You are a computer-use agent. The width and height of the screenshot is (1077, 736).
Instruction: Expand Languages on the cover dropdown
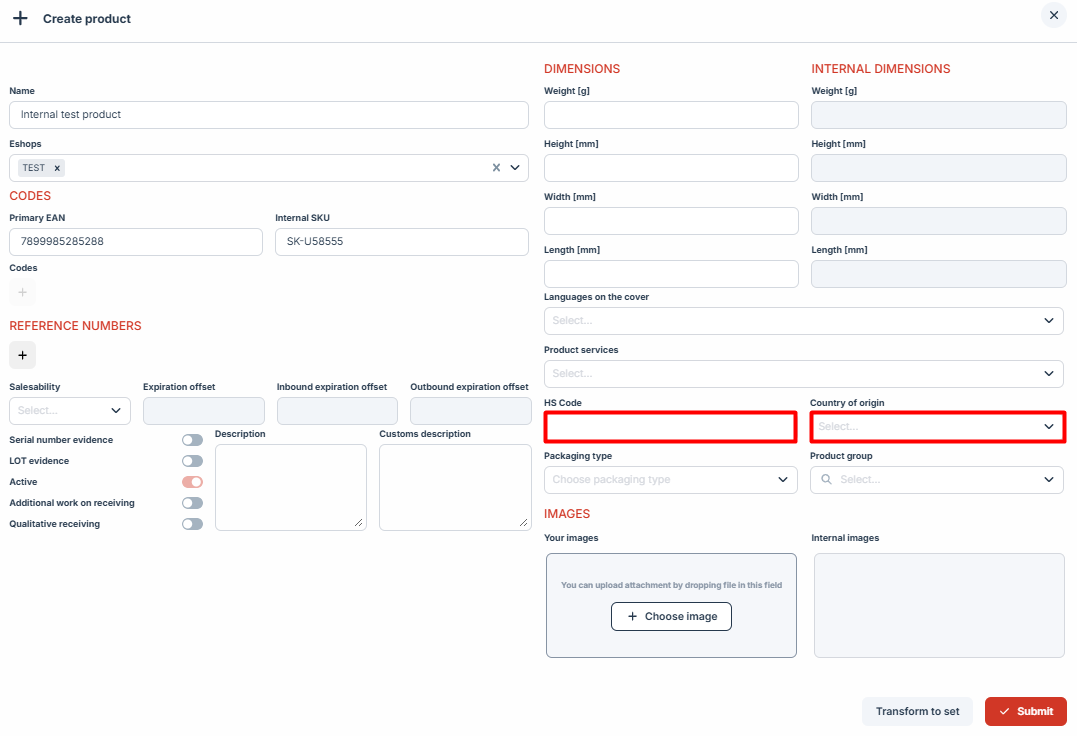(803, 321)
